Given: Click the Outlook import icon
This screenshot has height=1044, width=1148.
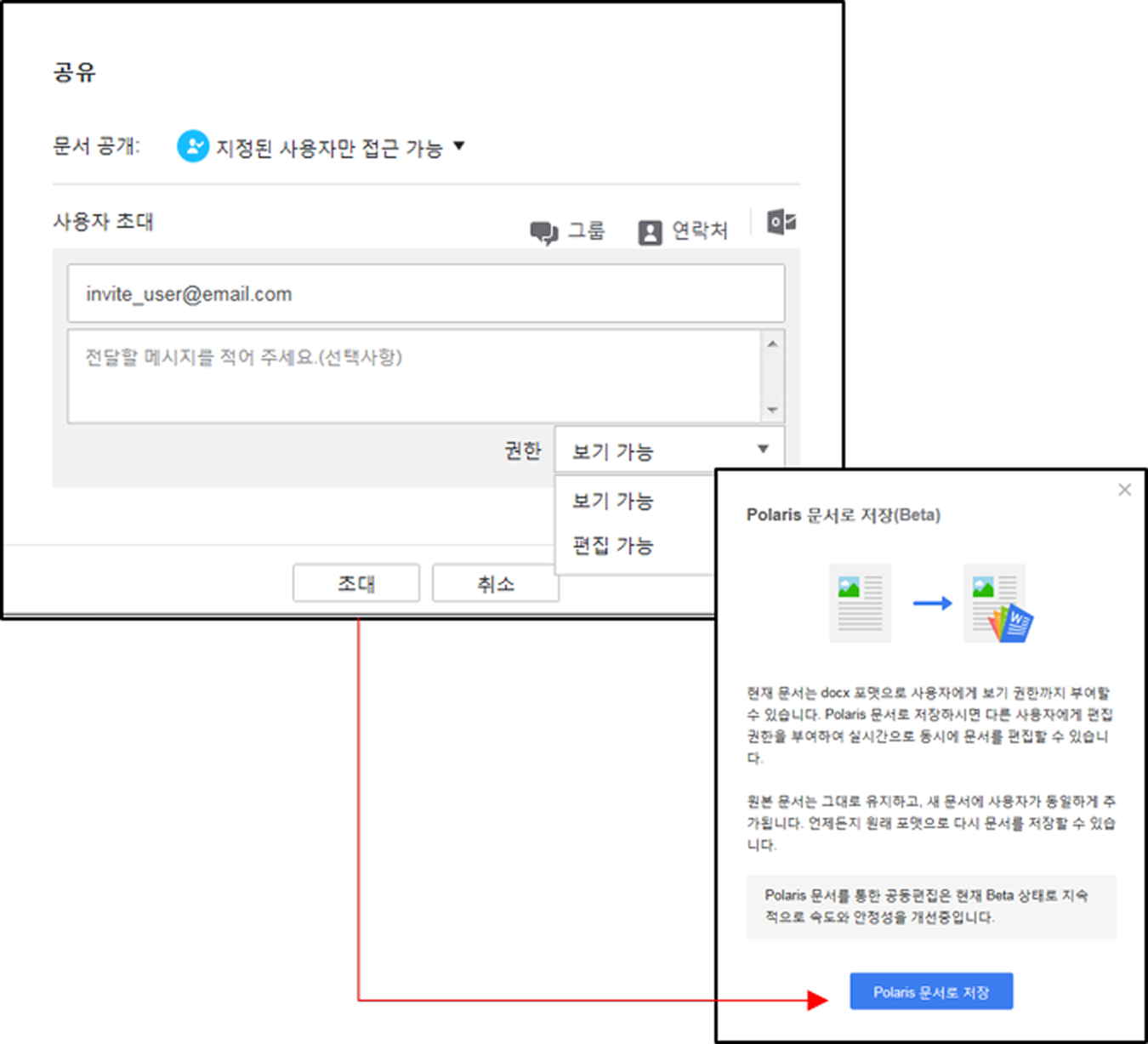Looking at the screenshot, I should 781,223.
